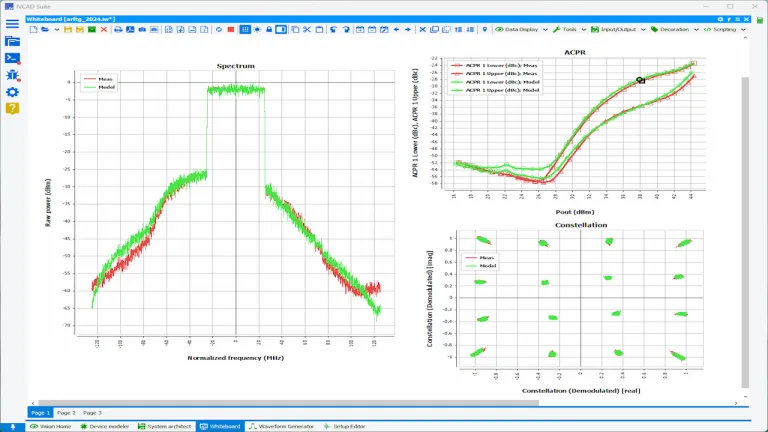768x432 pixels.
Task: Switch to Page 2 tab
Action: pyautogui.click(x=66, y=413)
